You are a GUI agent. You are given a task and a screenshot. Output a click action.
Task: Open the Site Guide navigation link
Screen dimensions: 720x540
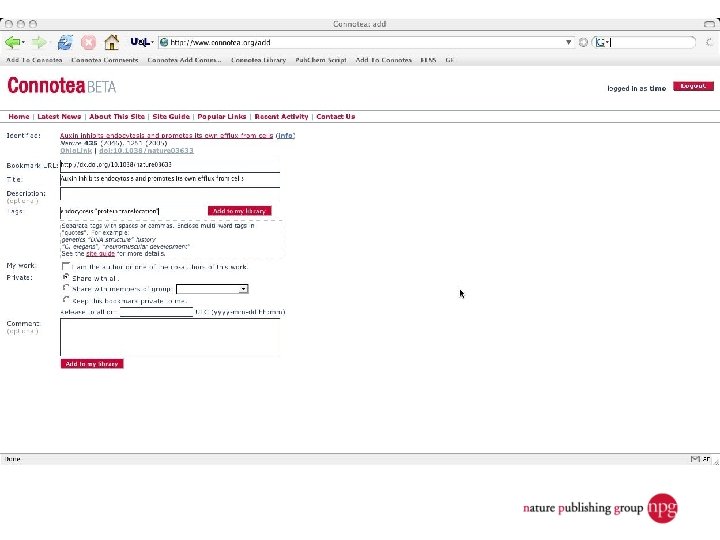tap(171, 117)
